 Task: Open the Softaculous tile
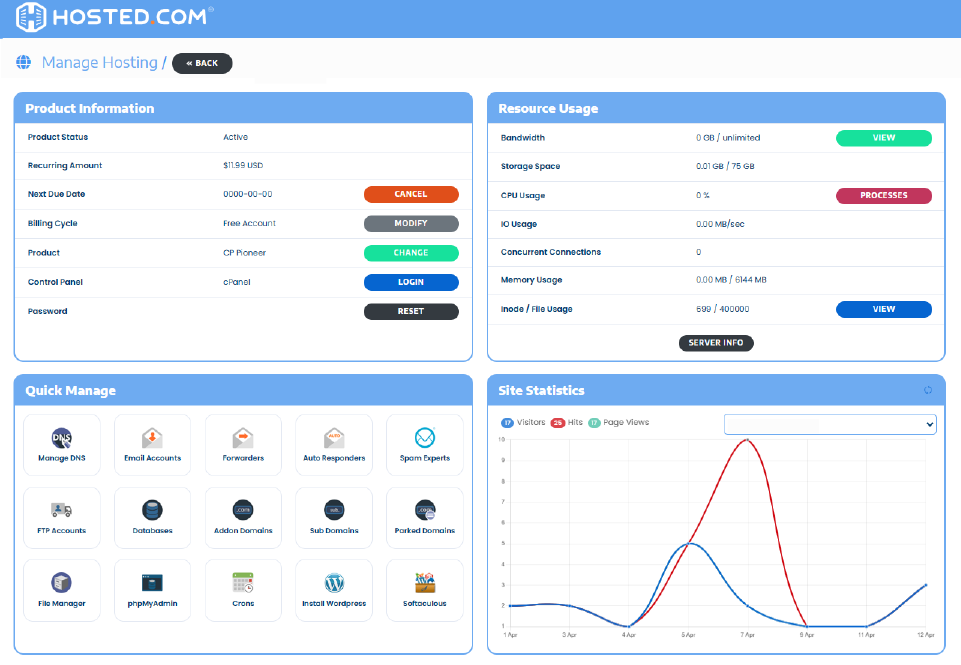(x=425, y=590)
